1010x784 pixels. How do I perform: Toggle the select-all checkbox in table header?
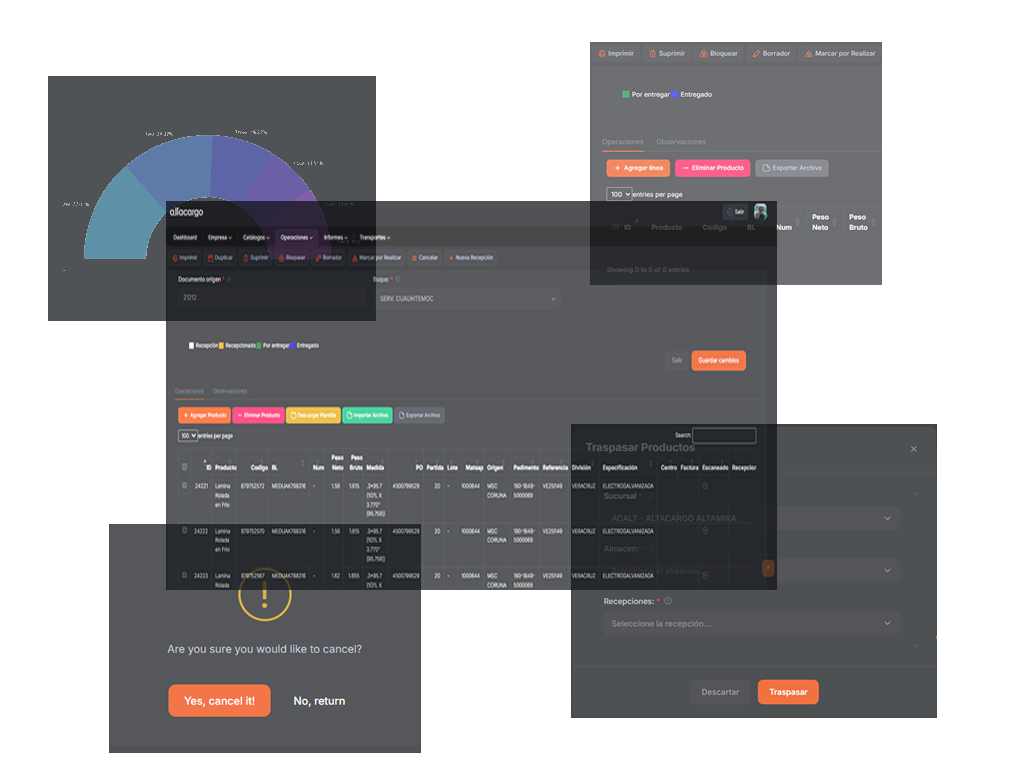point(184,466)
